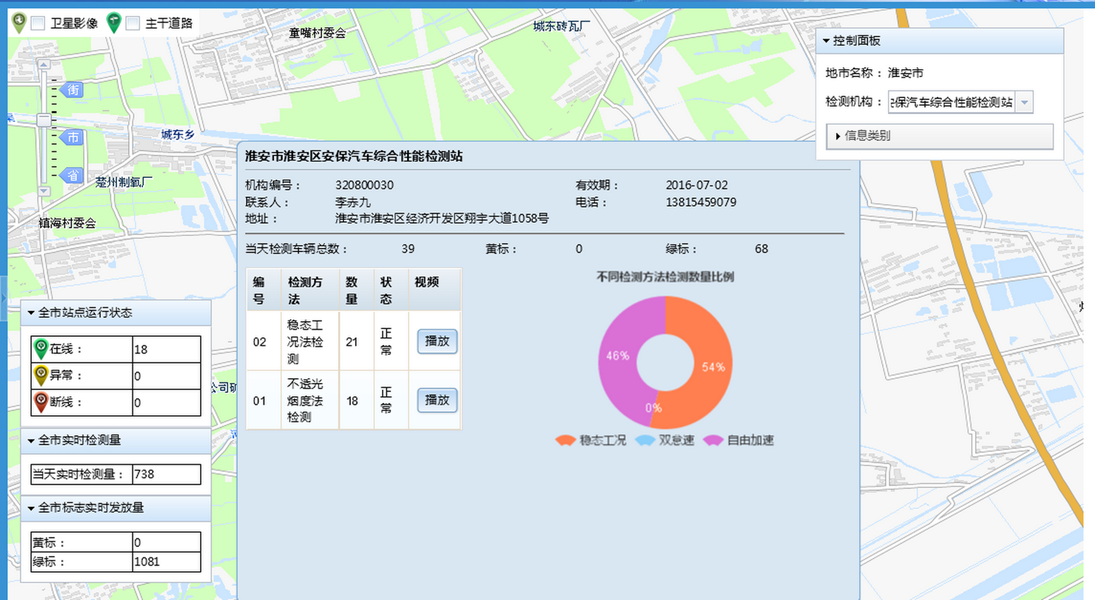The height and width of the screenshot is (600, 1095).
Task: Jump to province level with 省 marker
Action: pyautogui.click(x=72, y=175)
